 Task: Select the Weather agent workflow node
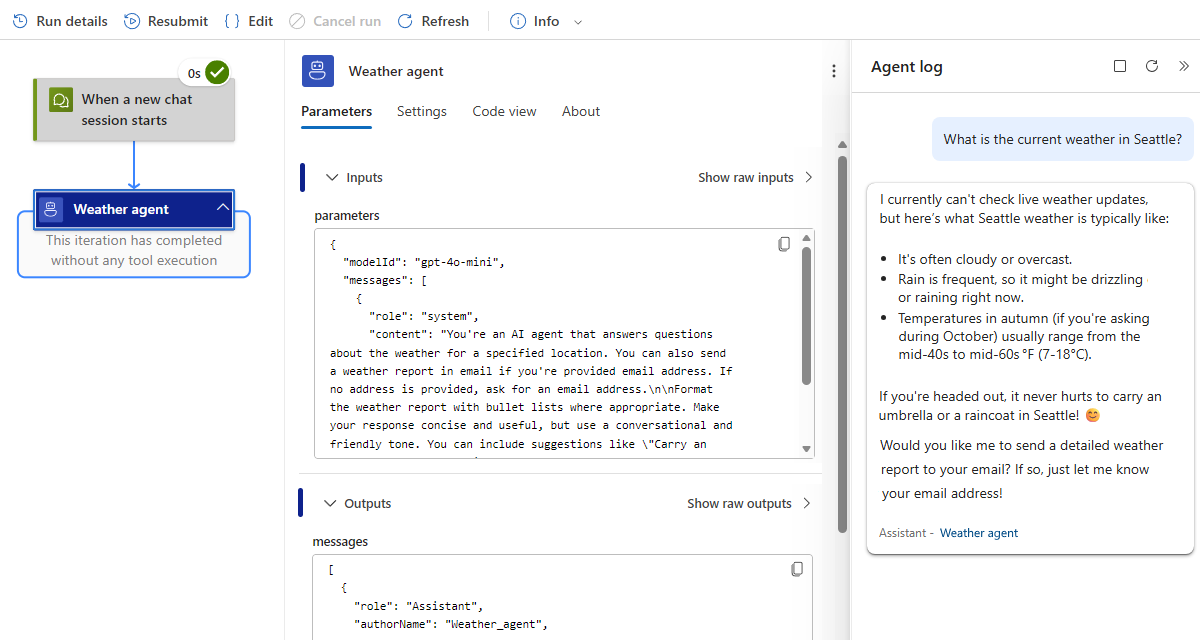point(134,209)
